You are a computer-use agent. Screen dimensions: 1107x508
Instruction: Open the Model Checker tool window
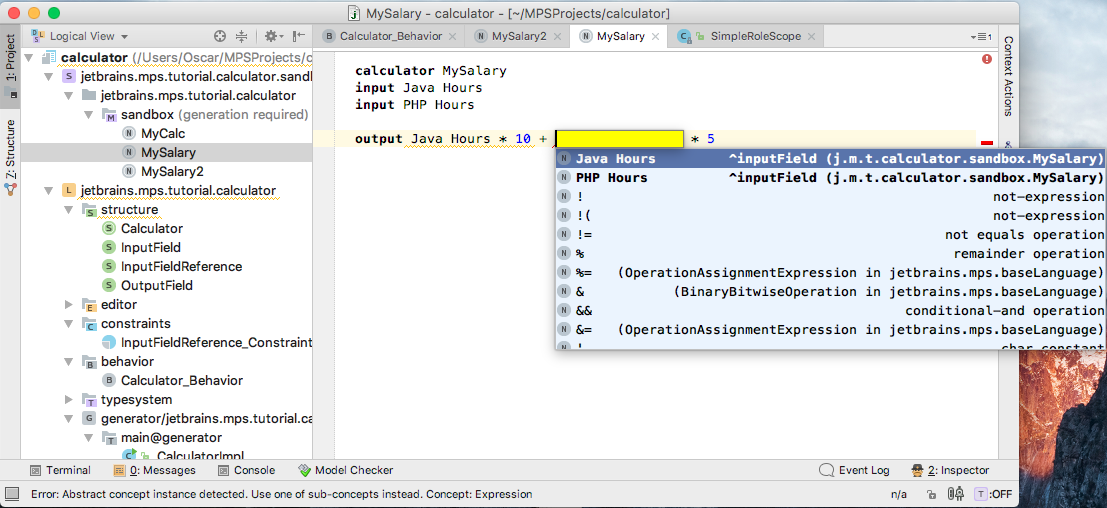[x=346, y=470]
